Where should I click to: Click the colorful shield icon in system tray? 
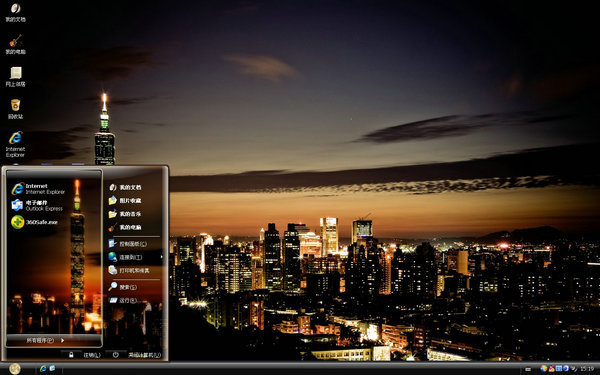[543, 368]
